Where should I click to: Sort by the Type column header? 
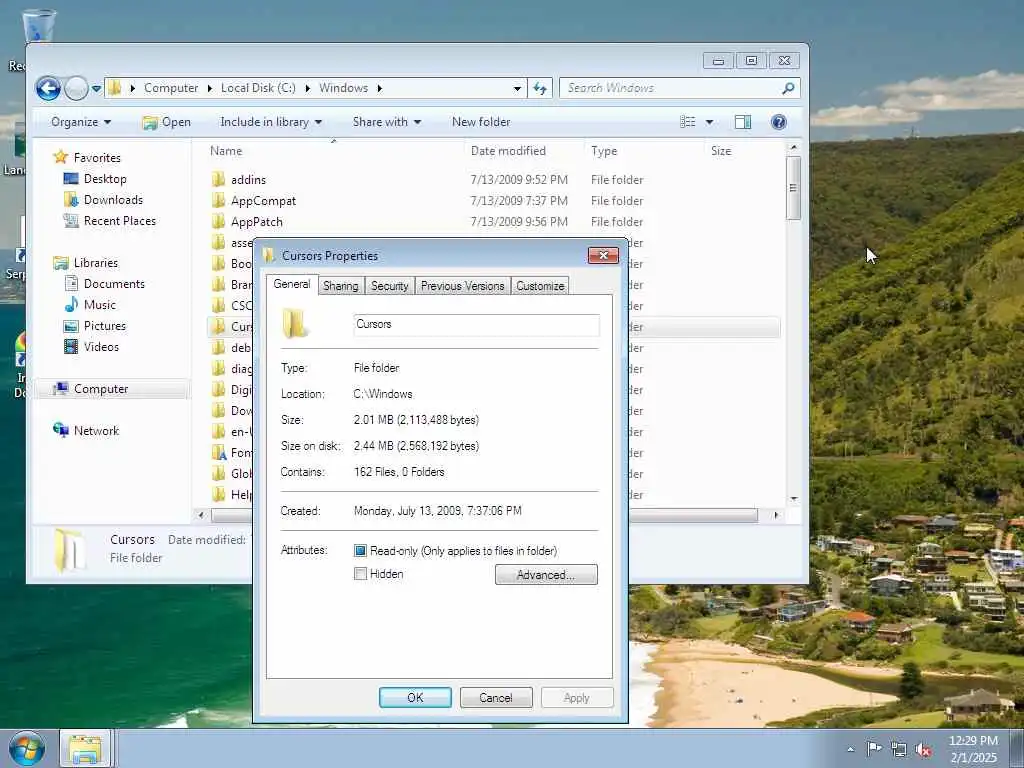604,151
